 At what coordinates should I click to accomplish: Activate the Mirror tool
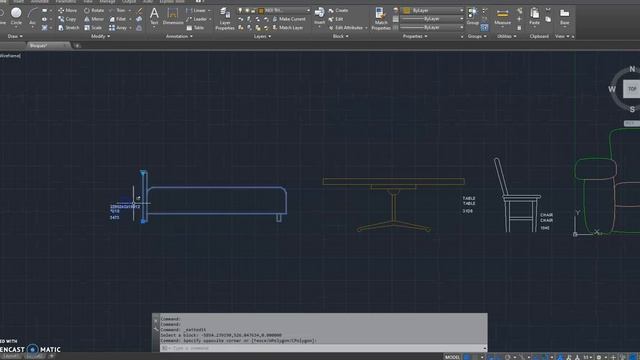tap(94, 19)
